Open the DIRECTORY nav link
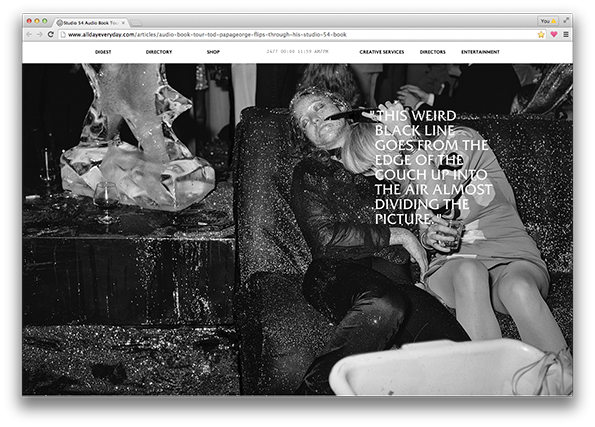This screenshot has height=427, width=595. coord(159,52)
